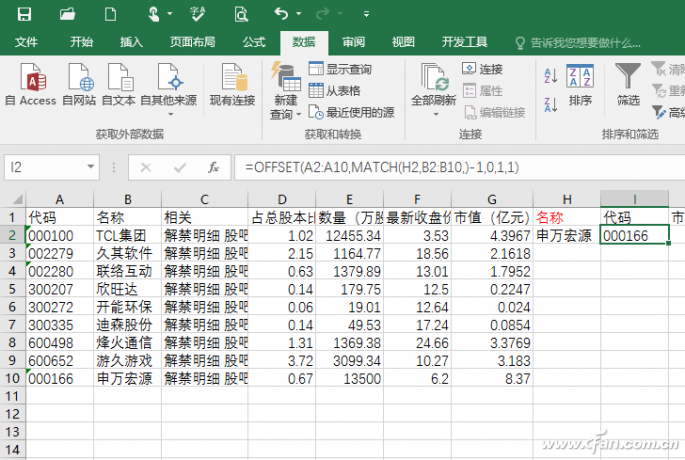The height and width of the screenshot is (460, 685).
Task: Click cell containing TCL集团
Action: coord(127,236)
